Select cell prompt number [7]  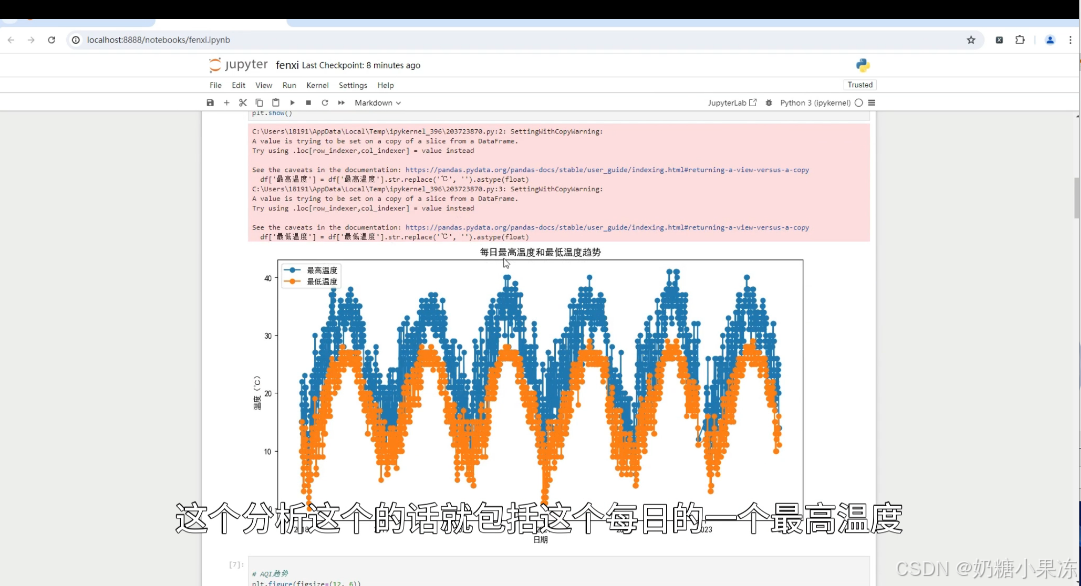(236, 565)
